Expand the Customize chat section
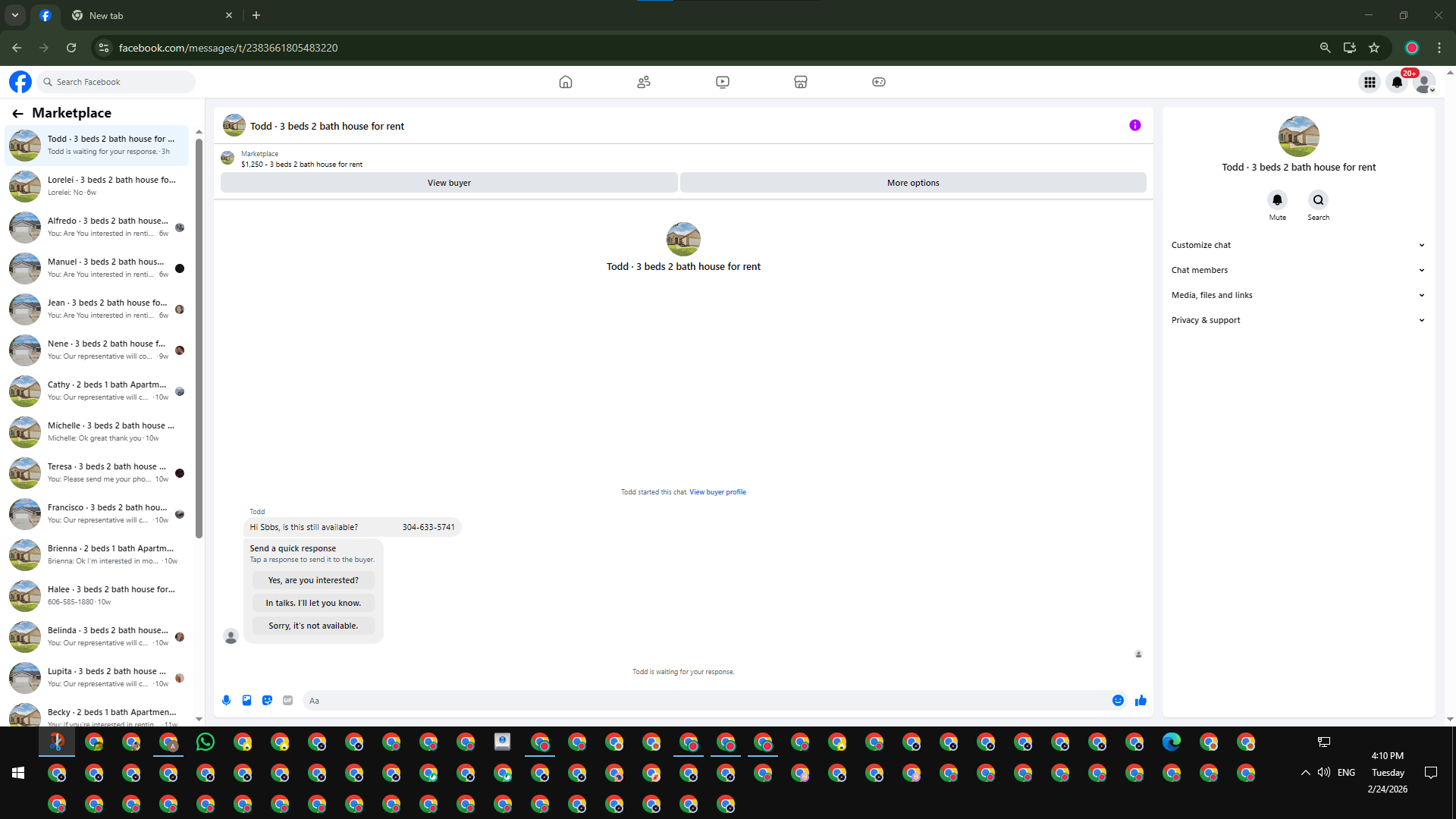Image resolution: width=1456 pixels, height=819 pixels. coord(1298,245)
